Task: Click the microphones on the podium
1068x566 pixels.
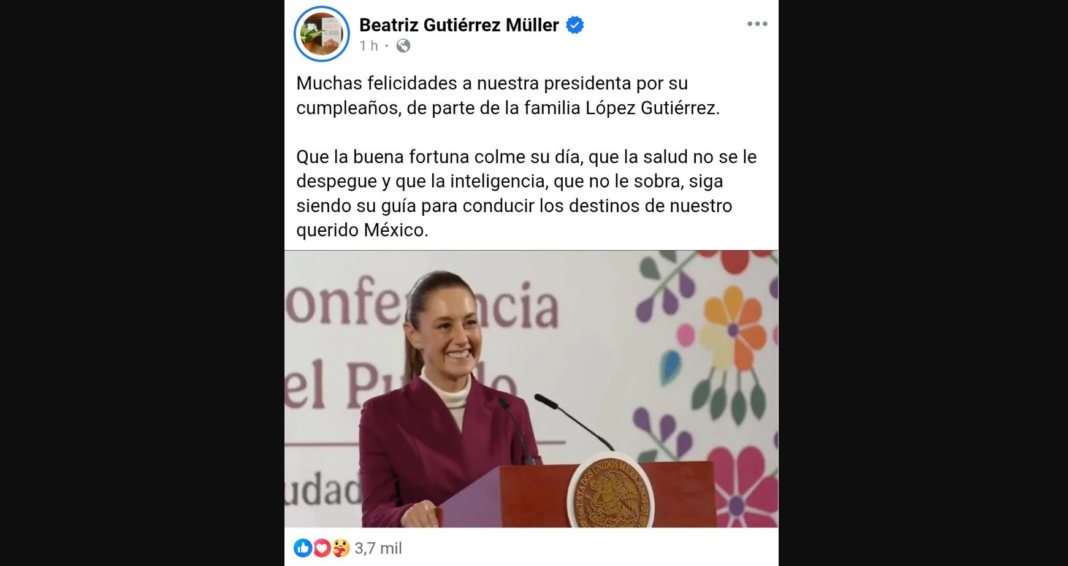Action: pos(555,428)
